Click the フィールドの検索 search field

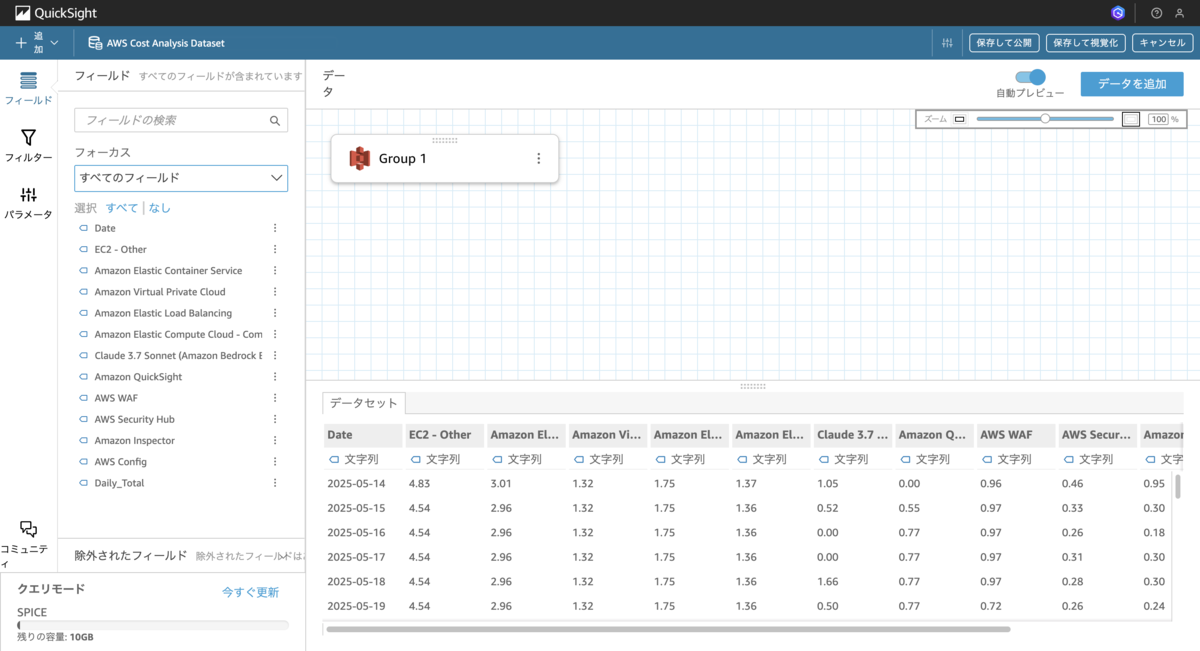181,120
